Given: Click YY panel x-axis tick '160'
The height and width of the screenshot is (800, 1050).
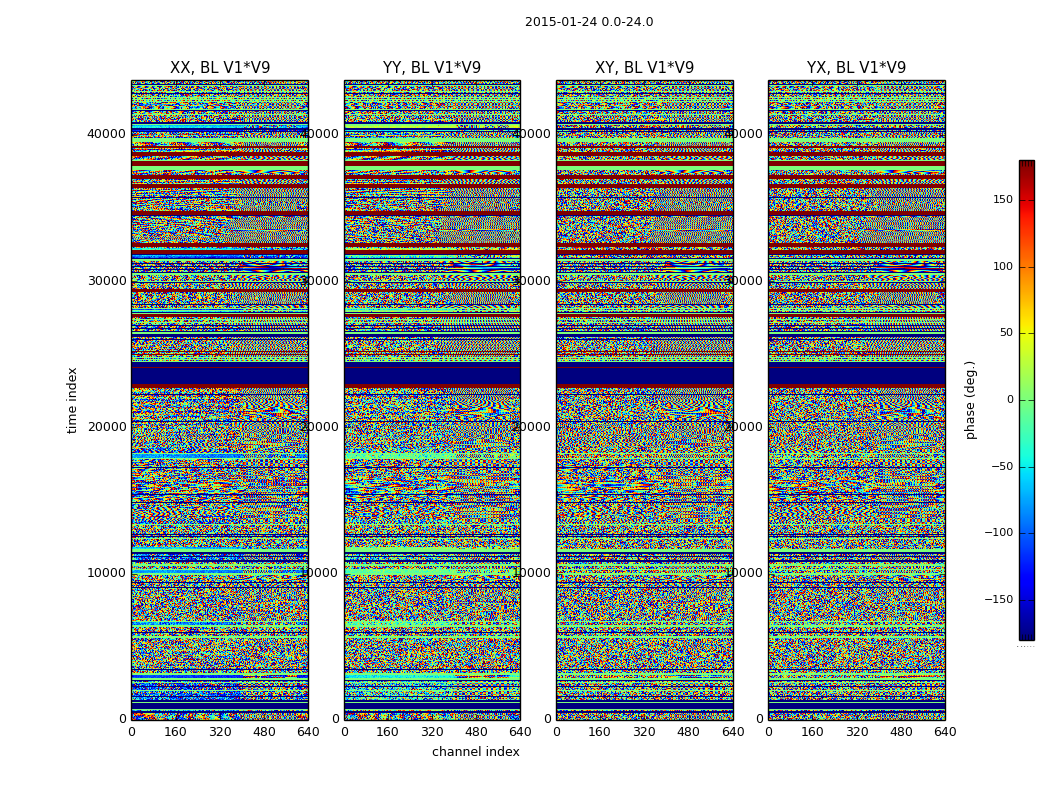Looking at the screenshot, I should click(x=388, y=732).
